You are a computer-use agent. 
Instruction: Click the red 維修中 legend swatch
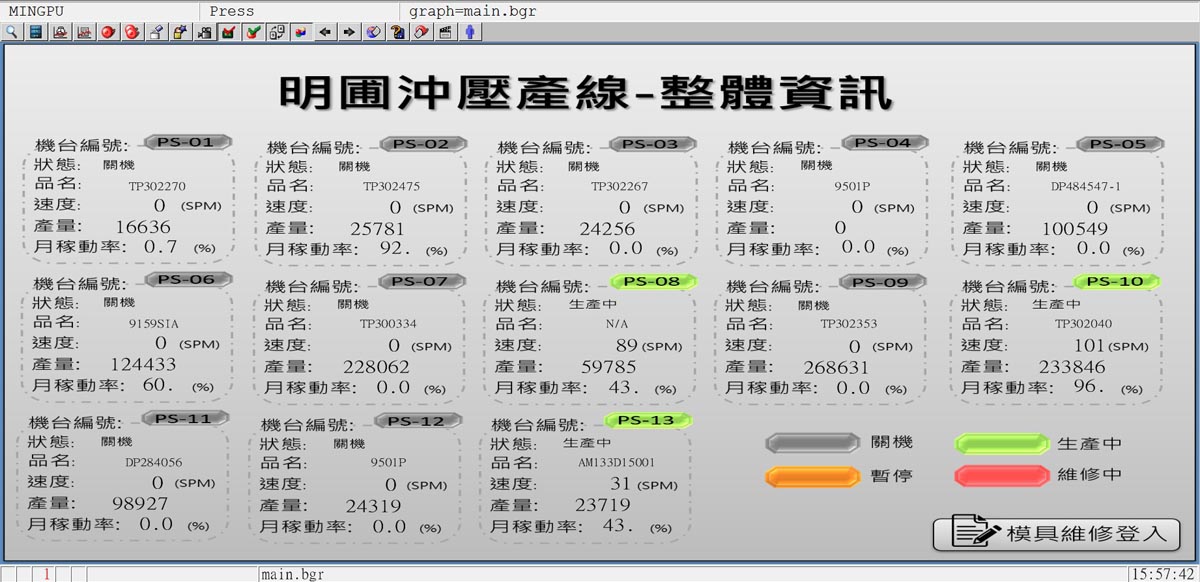(x=1002, y=475)
